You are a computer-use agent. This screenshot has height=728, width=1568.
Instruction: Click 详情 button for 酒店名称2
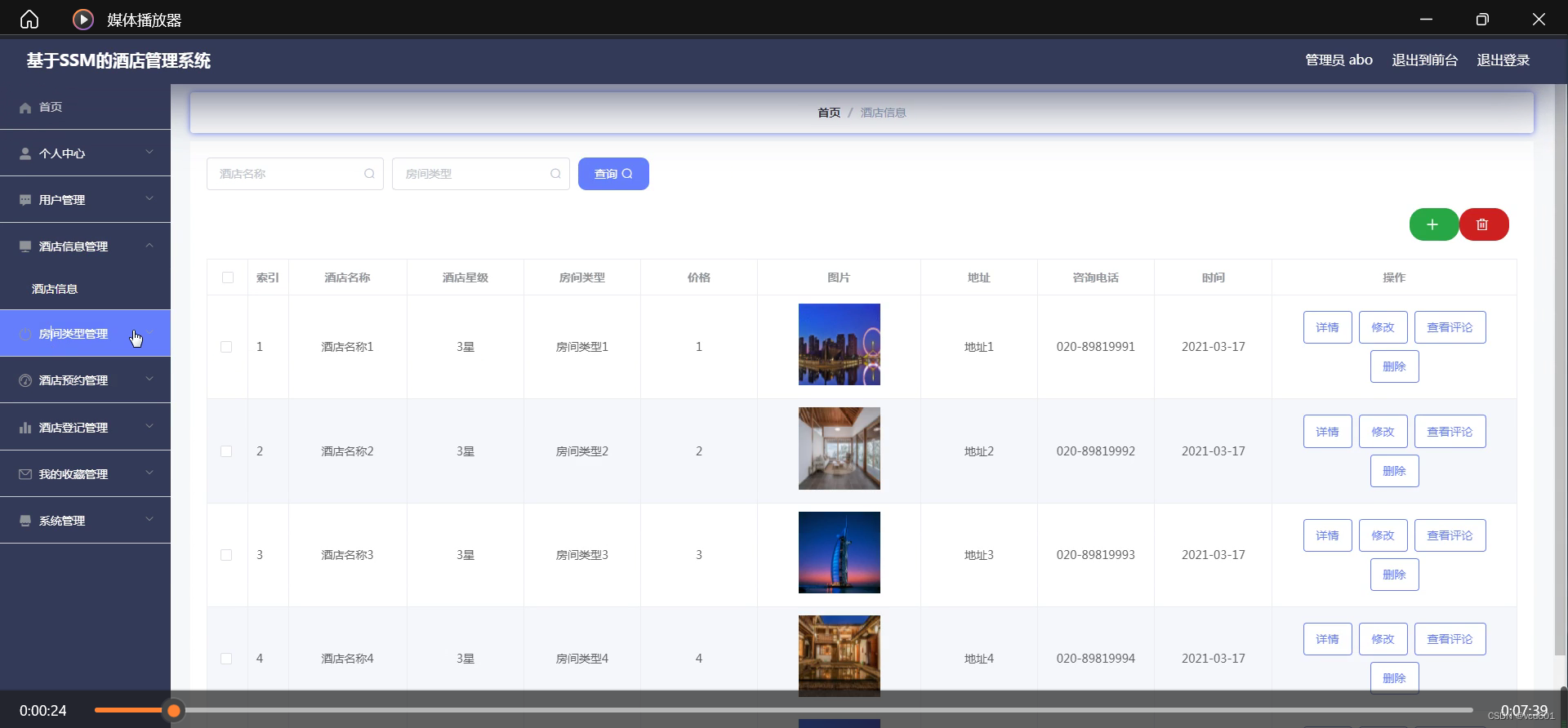1328,432
